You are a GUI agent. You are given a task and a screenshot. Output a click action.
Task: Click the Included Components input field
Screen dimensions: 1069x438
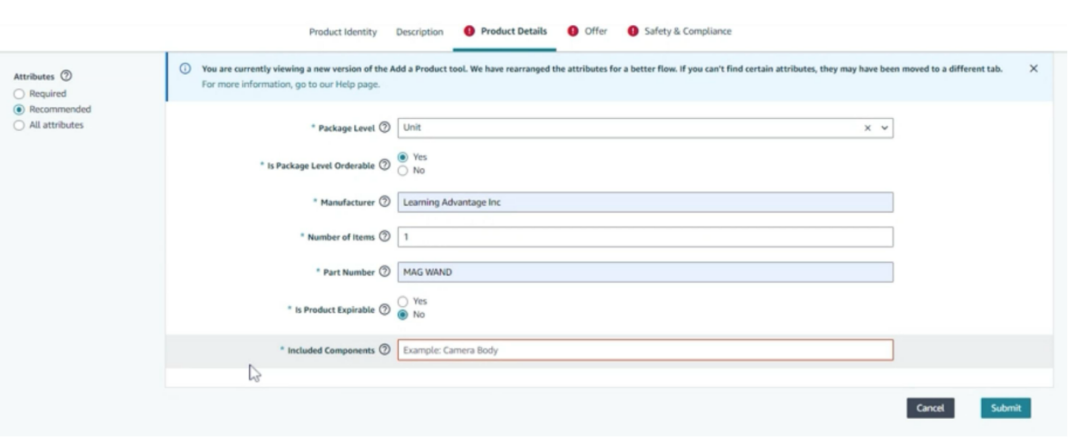click(x=644, y=350)
